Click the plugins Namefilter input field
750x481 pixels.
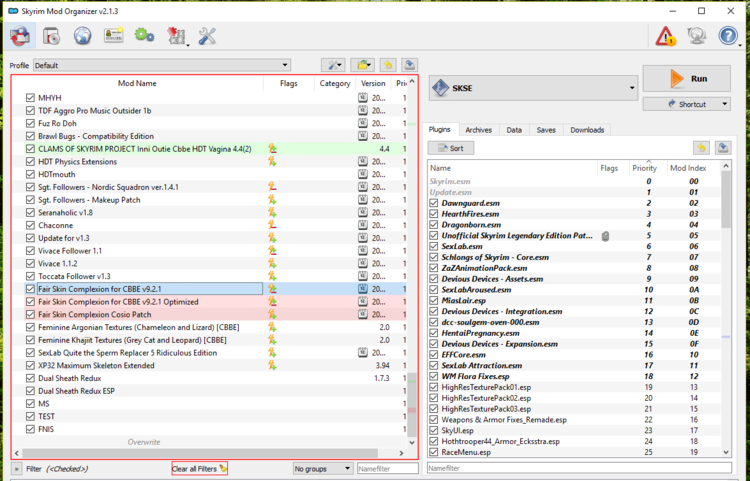coord(579,468)
